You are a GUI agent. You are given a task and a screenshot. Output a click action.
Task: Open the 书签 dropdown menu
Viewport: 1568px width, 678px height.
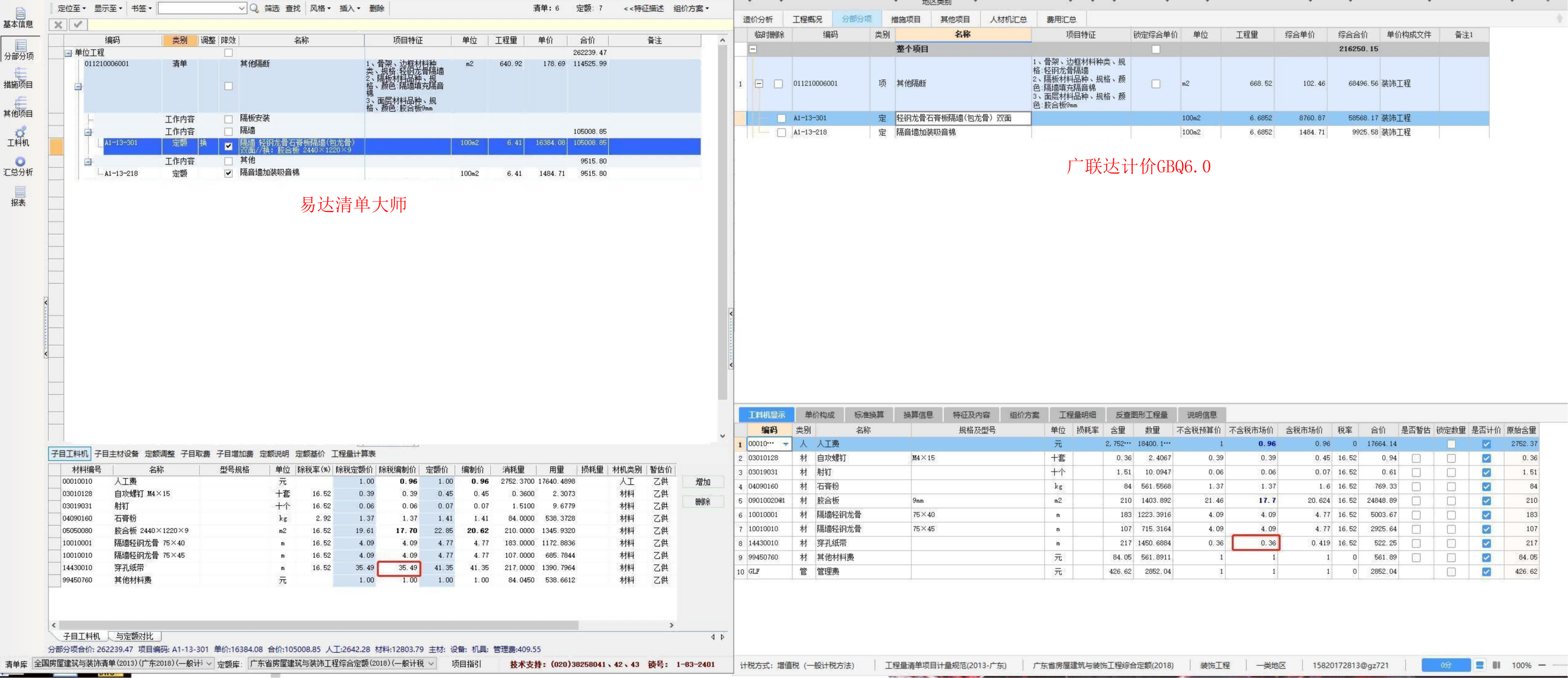[x=141, y=8]
